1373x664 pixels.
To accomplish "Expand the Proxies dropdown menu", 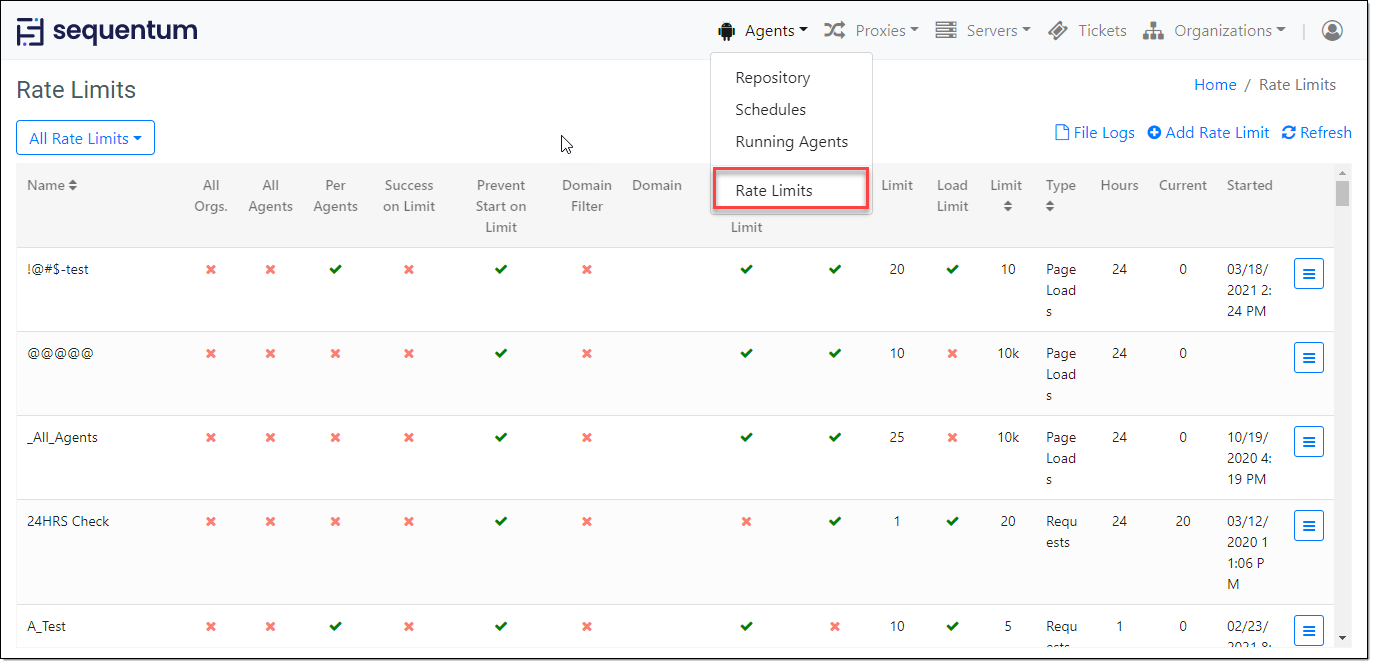I will click(x=871, y=31).
